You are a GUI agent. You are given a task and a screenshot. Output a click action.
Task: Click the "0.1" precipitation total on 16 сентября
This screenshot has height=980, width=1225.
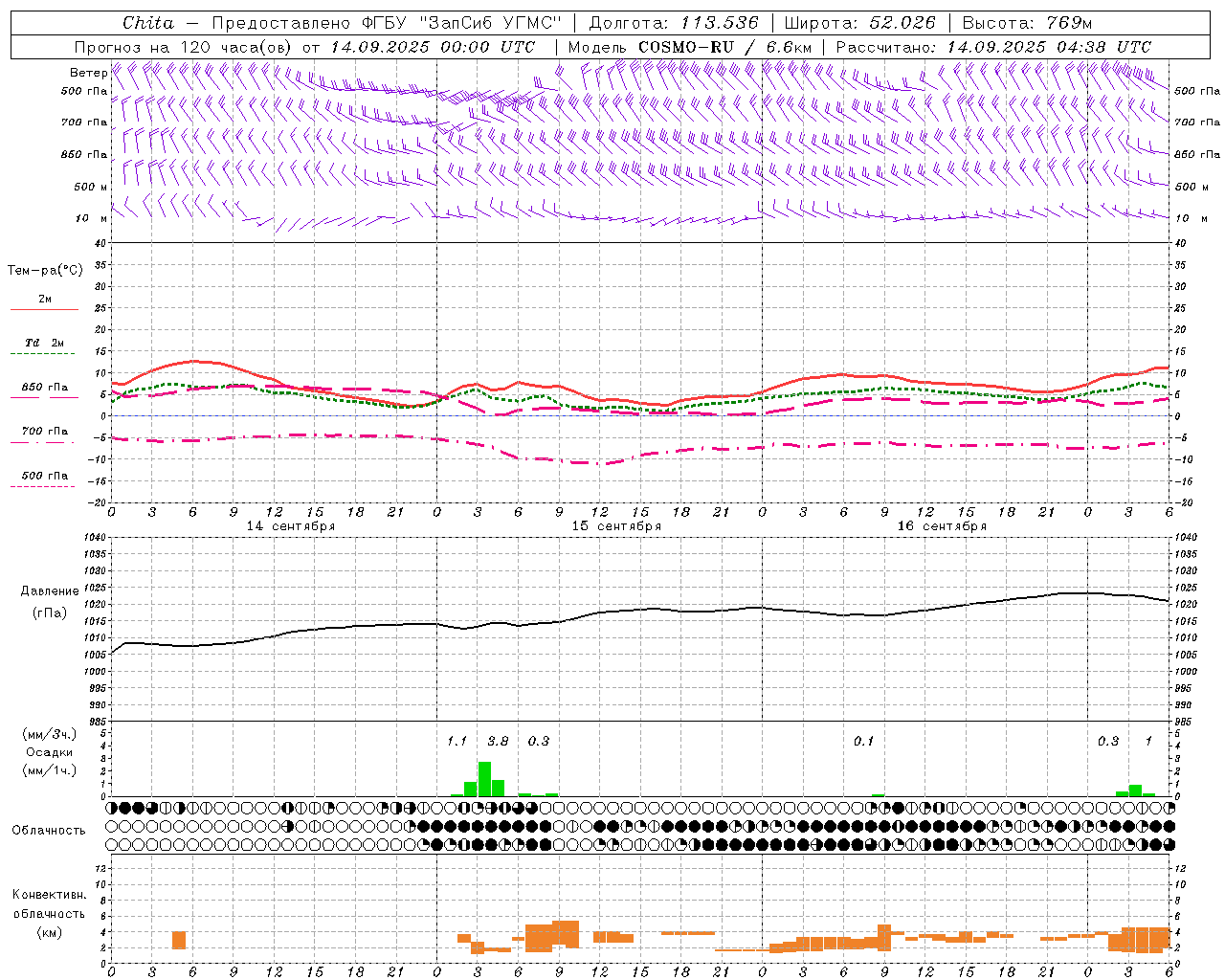click(x=863, y=742)
